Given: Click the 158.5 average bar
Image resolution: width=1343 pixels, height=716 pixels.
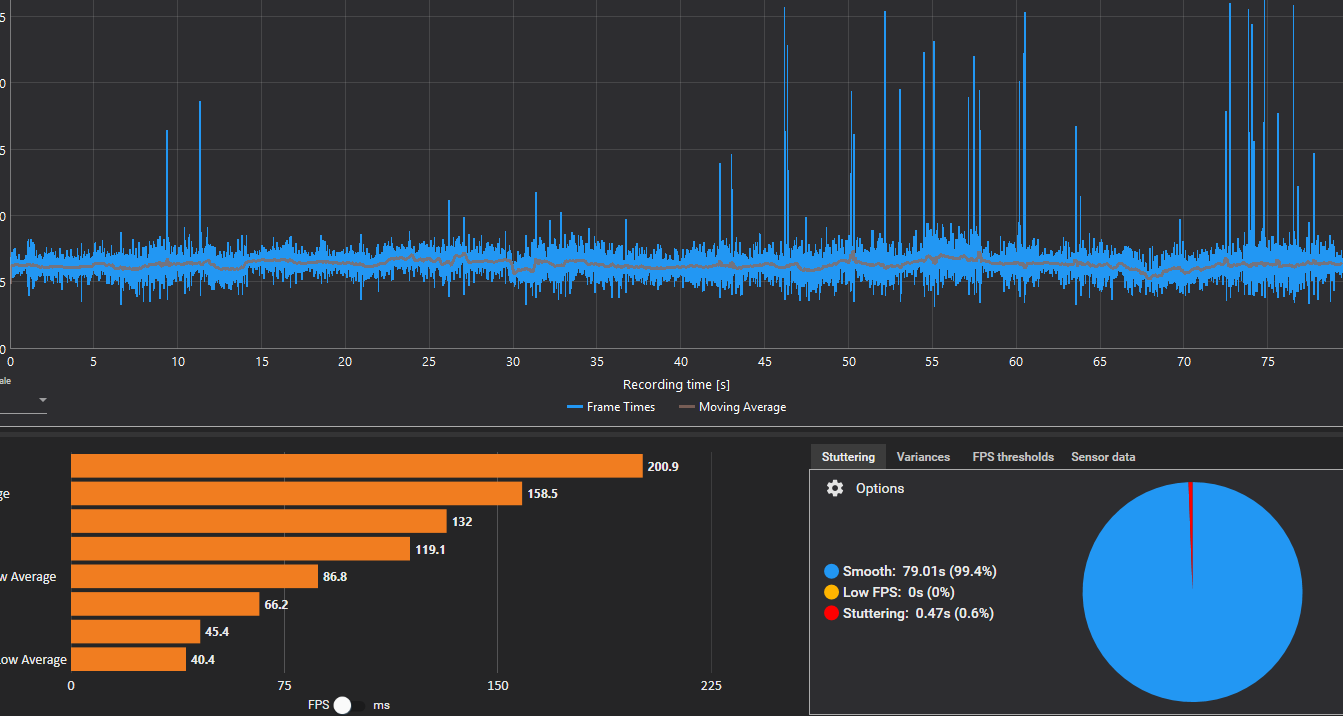Looking at the screenshot, I should click(x=296, y=494).
